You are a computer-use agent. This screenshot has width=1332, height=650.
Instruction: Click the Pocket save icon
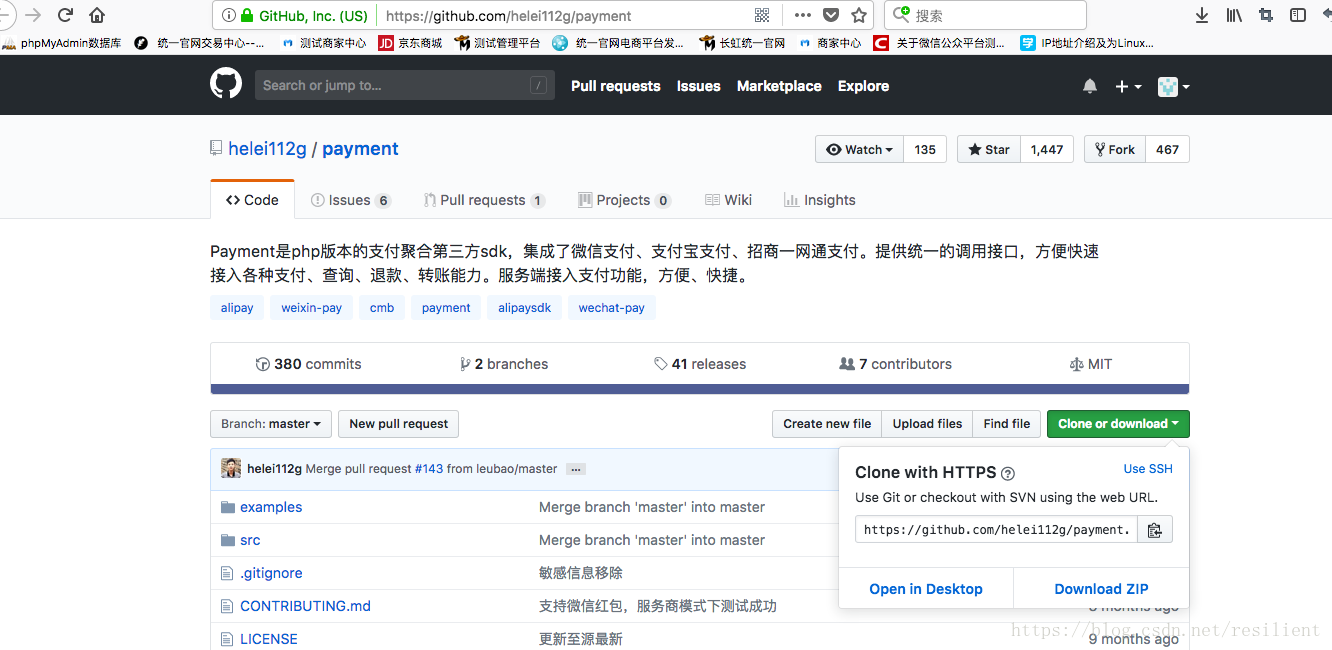pyautogui.click(x=831, y=15)
